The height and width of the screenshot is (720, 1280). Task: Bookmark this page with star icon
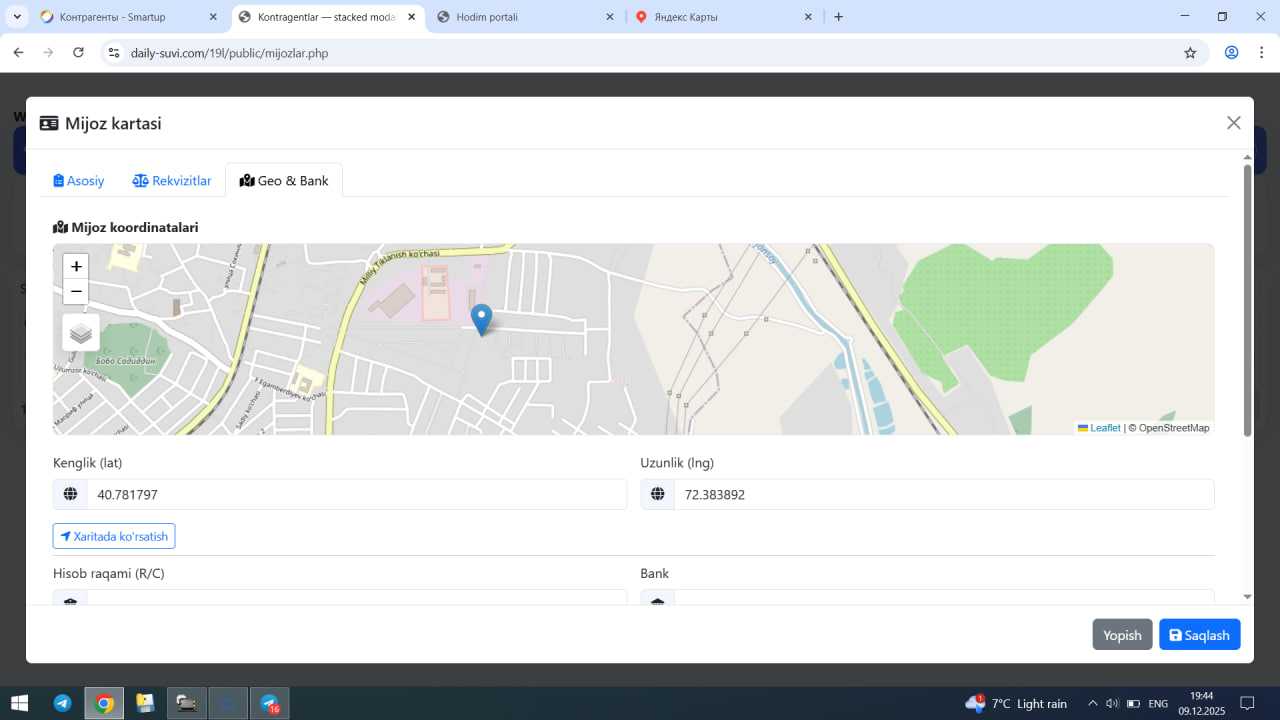(1190, 53)
